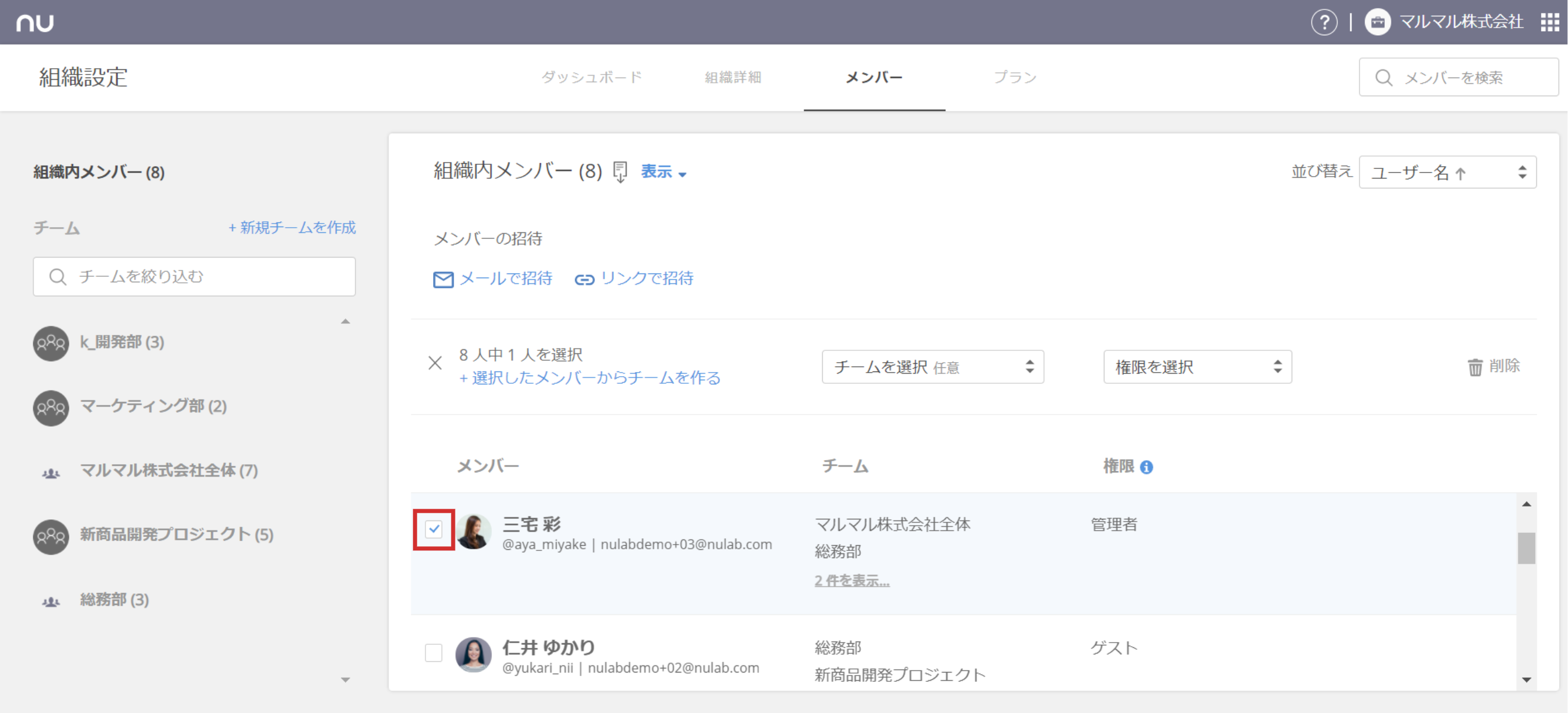Click 三宅 彩 profile photo

474,531
